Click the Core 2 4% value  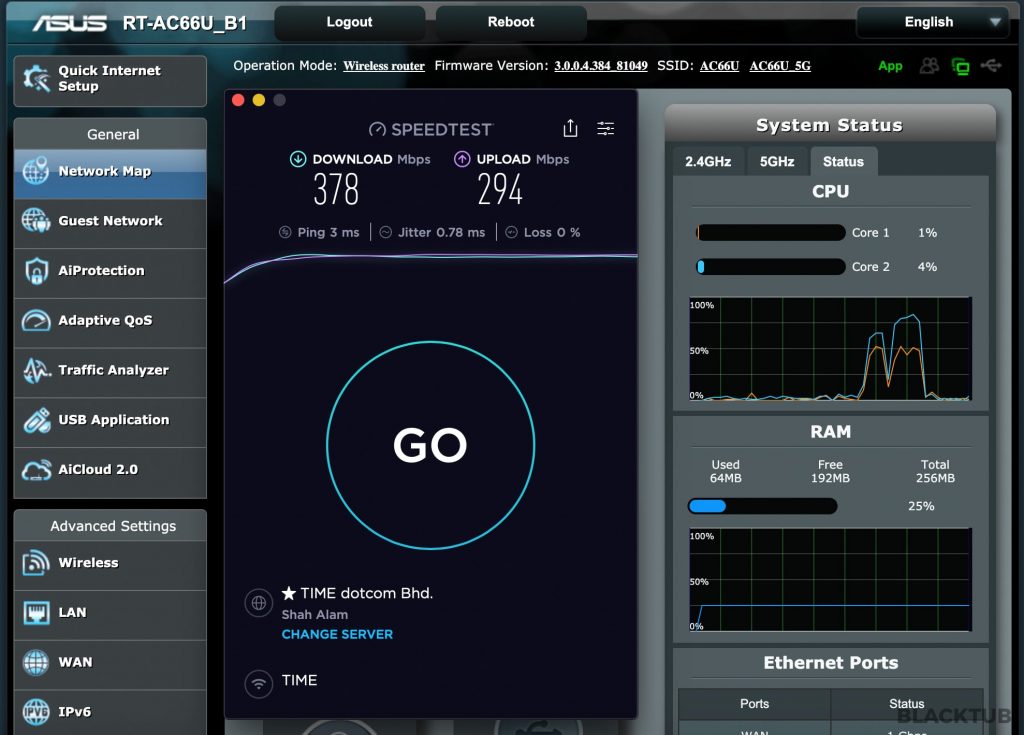click(927, 267)
